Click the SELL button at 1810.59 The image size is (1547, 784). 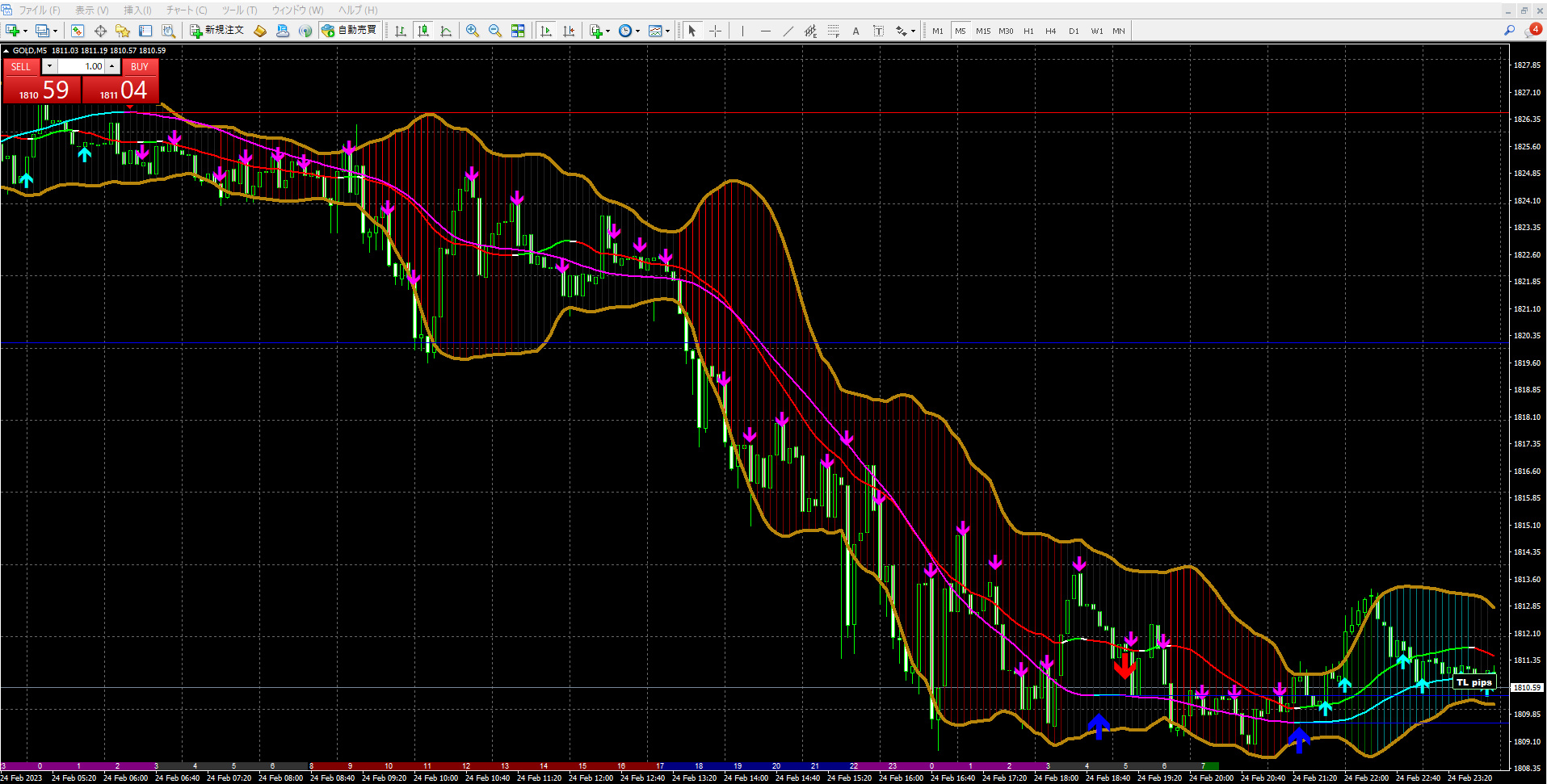(x=41, y=89)
